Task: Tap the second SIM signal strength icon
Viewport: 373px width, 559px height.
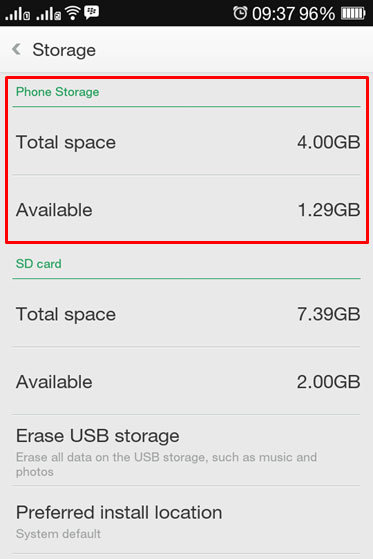Action: 48,14
